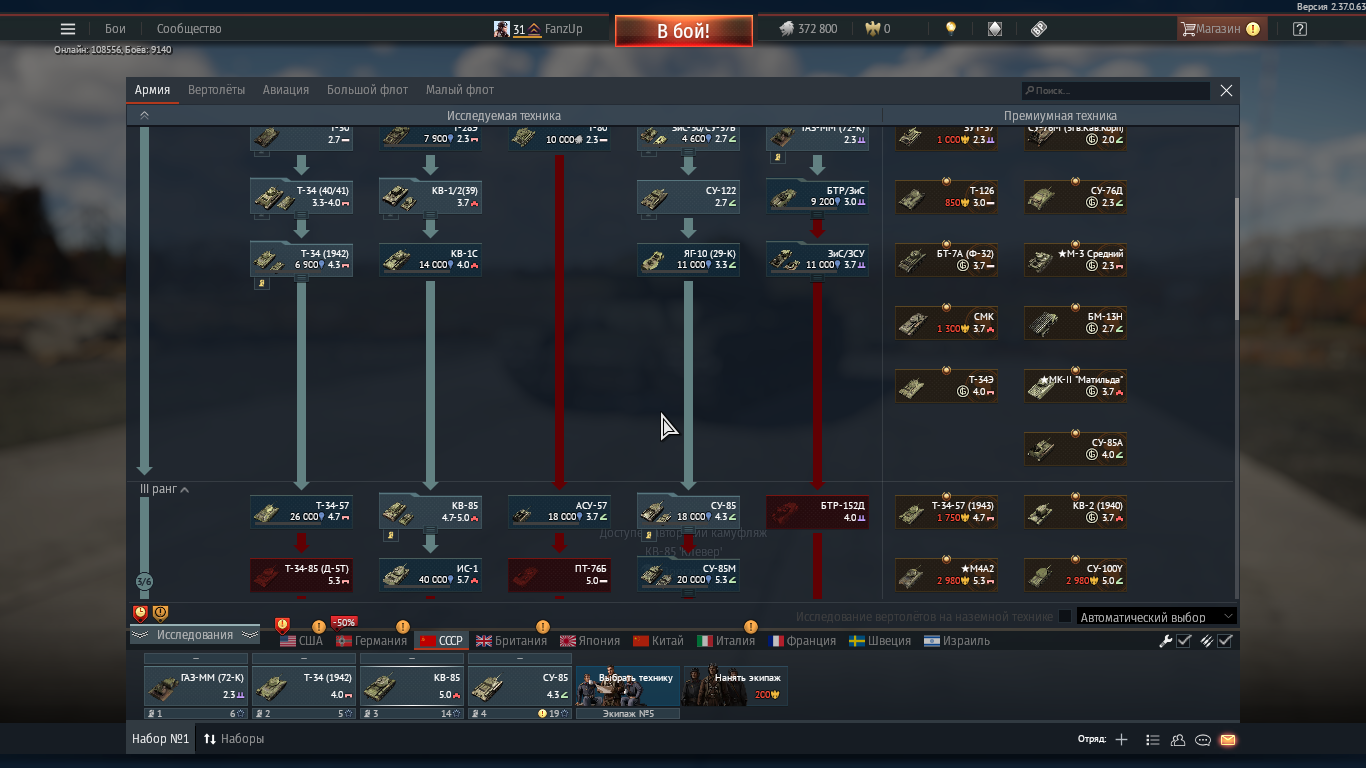Open the help question mark icon
Screen dimensions: 1366x768
pyautogui.click(x=1299, y=29)
